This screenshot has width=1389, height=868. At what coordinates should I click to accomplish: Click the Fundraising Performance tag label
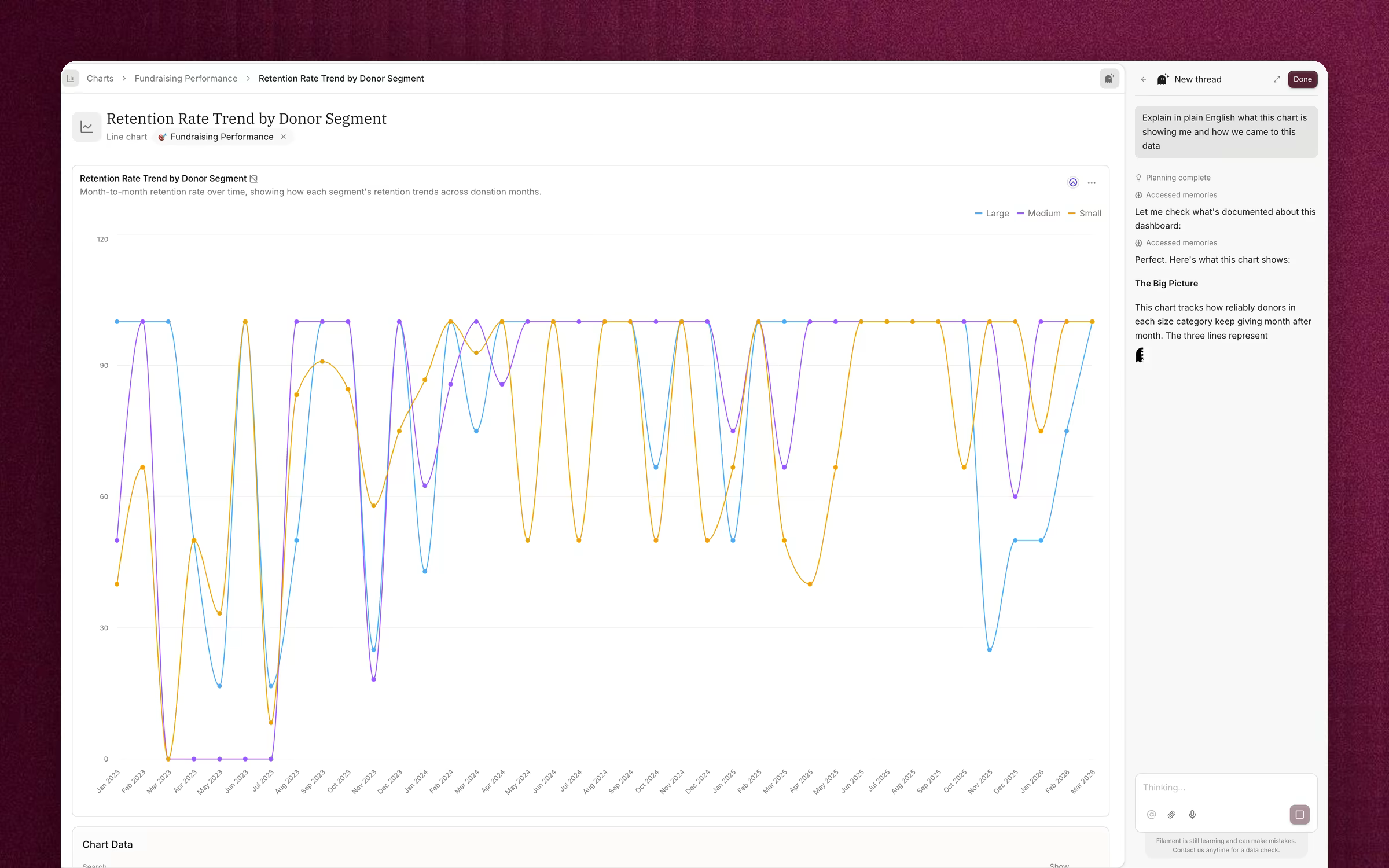click(222, 137)
